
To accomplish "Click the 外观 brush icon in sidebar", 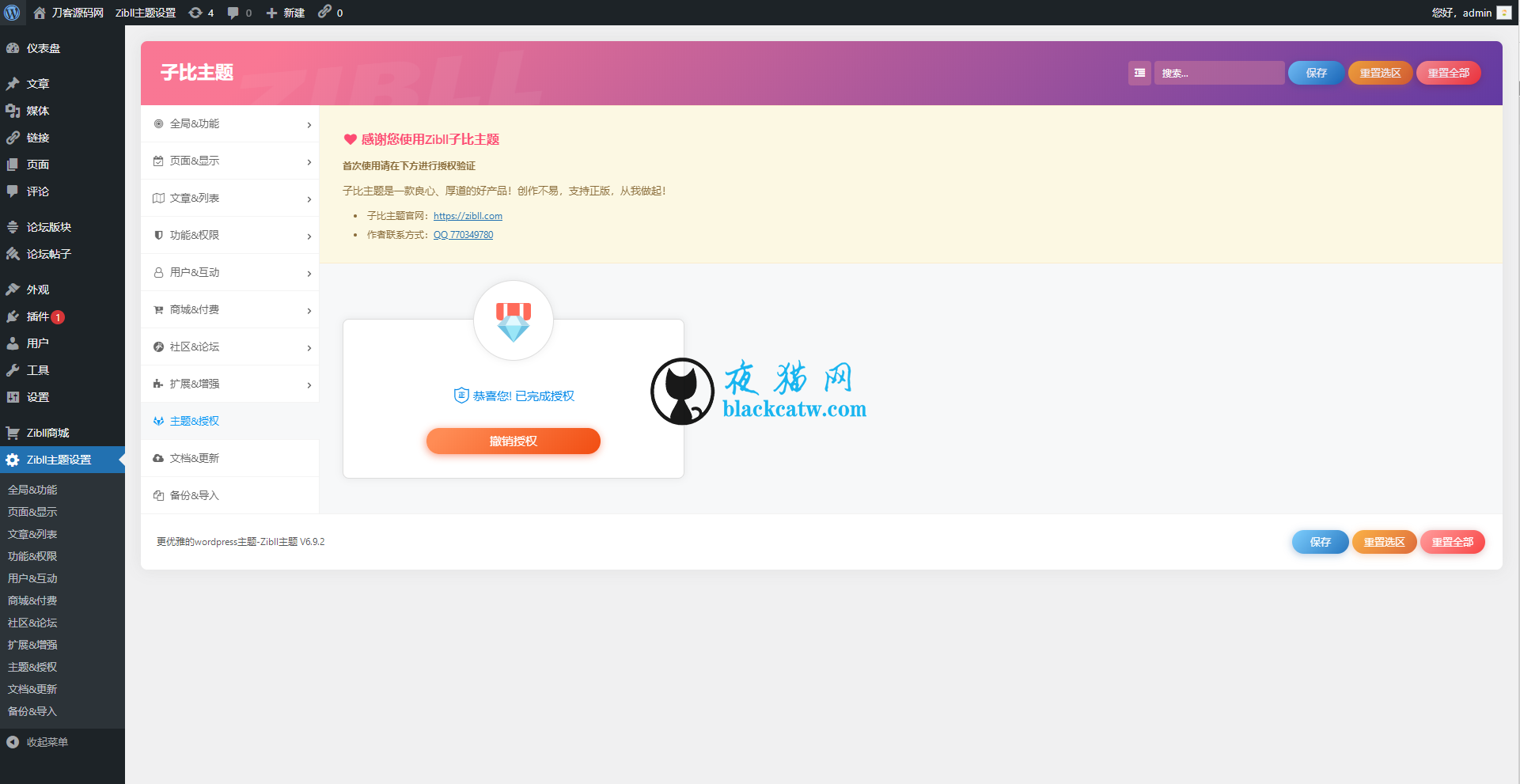I will coord(13,290).
